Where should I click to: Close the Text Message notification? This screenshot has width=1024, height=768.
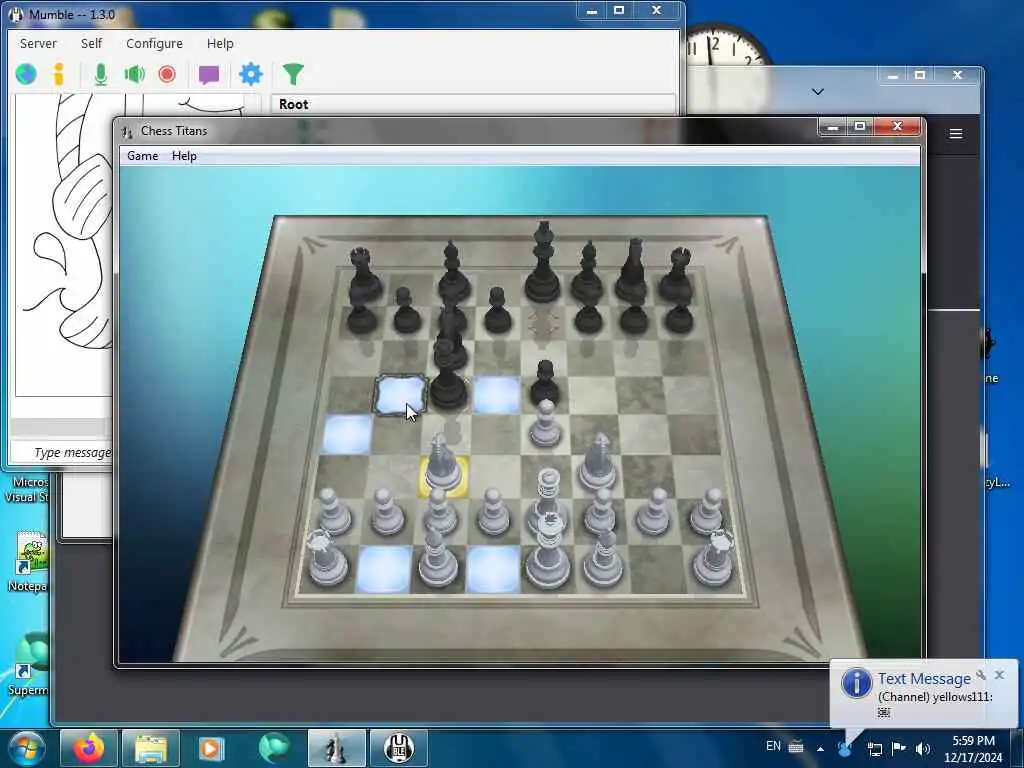coord(999,675)
